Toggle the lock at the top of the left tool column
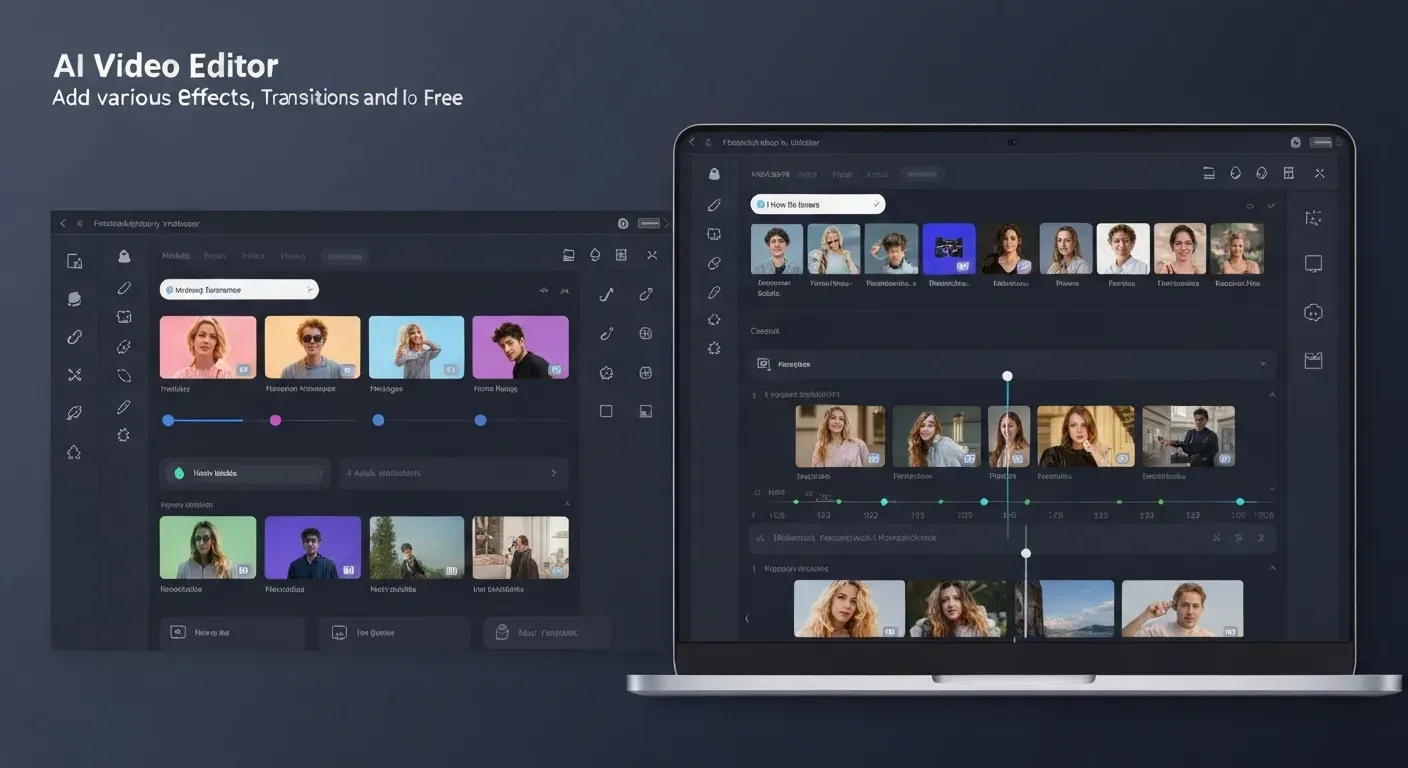Image resolution: width=1408 pixels, height=768 pixels. pyautogui.click(x=123, y=256)
